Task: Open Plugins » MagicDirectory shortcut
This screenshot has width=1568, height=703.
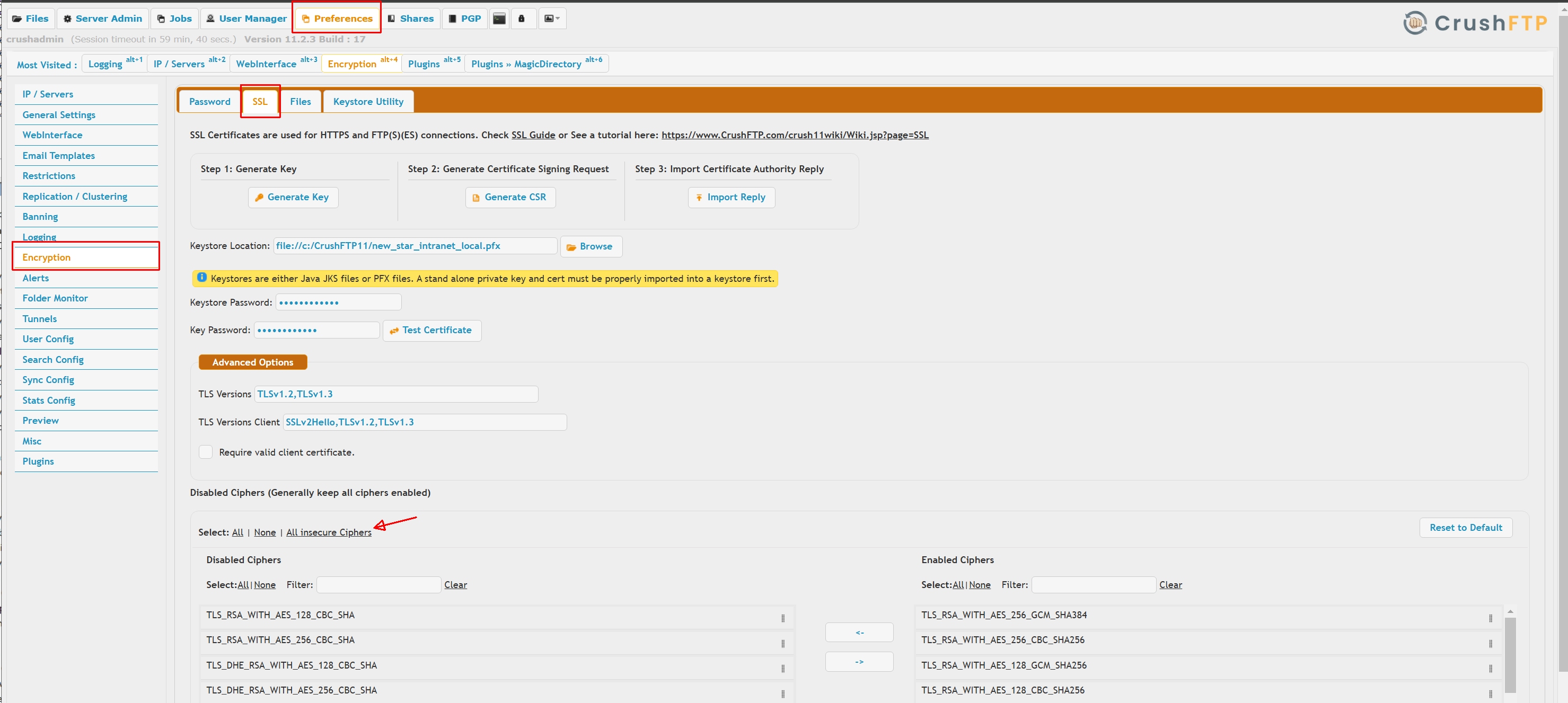Action: 536,63
